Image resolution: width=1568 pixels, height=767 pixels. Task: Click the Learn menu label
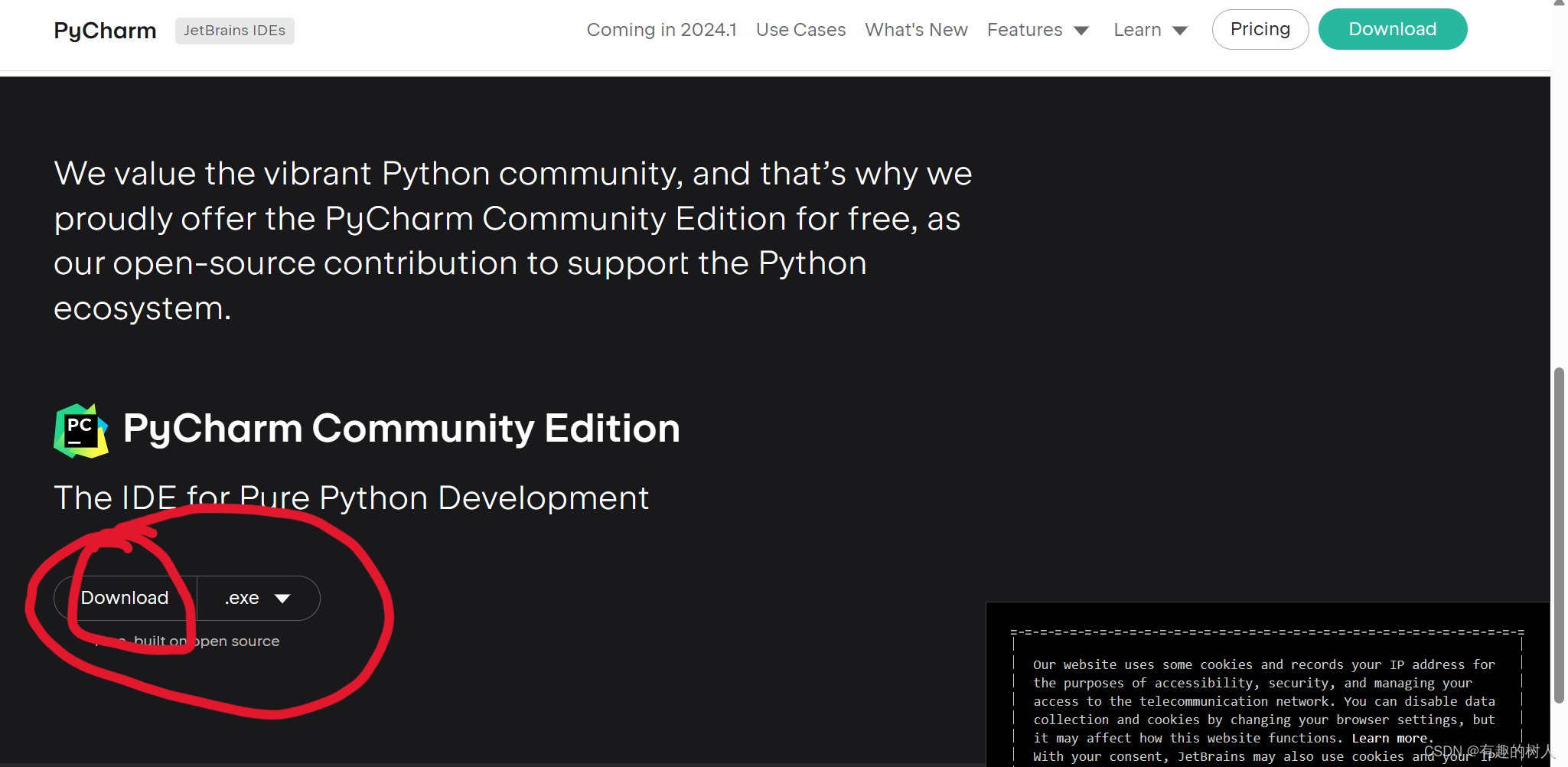[1136, 30]
